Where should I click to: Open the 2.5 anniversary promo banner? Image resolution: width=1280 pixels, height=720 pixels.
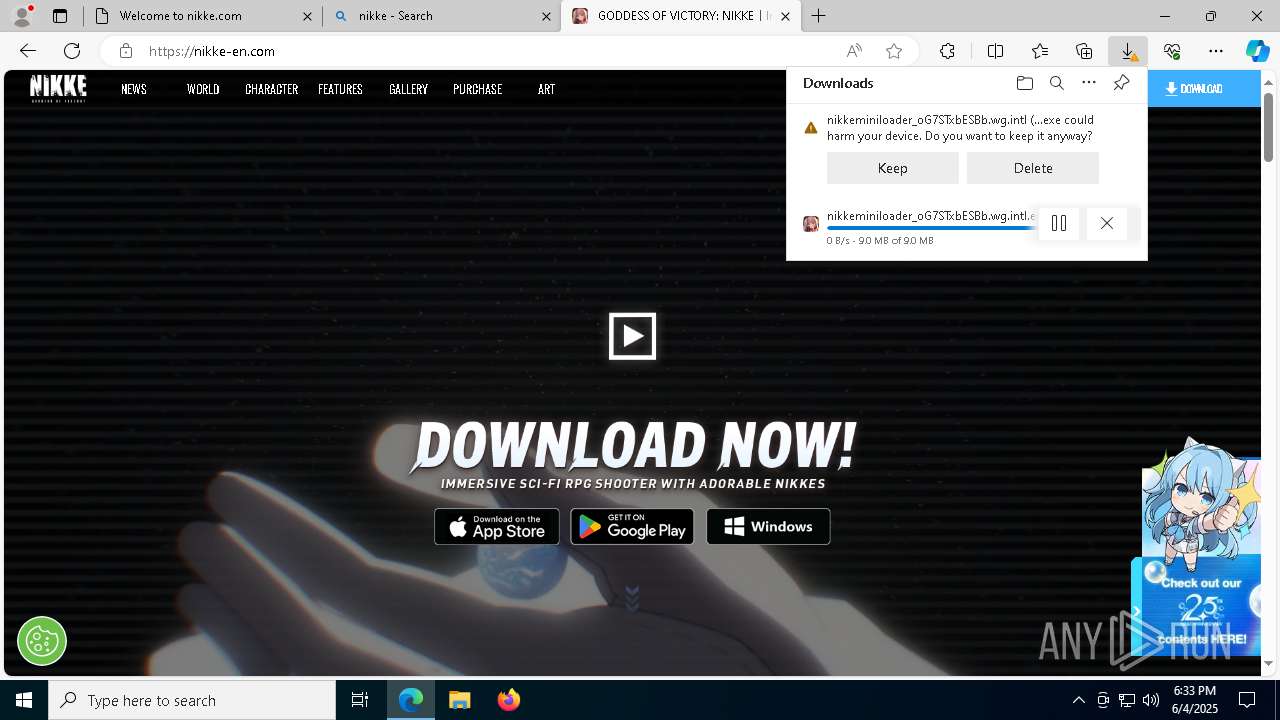point(1201,606)
